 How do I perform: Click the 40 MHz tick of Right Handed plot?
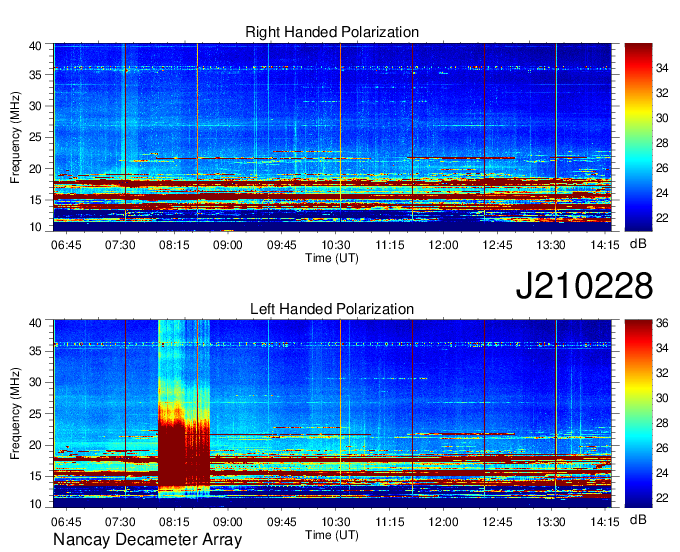click(35, 46)
